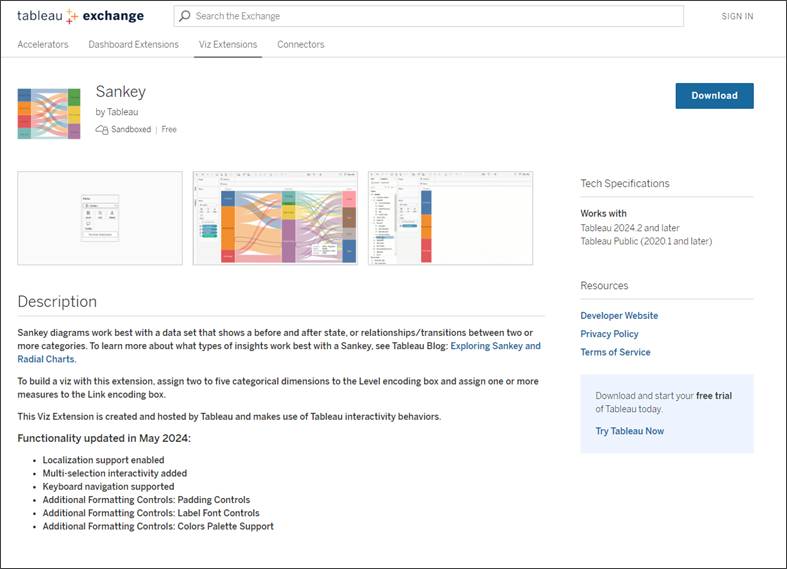Viewport: 787px width, 569px height.
Task: Click 'Multi-selection interactivity added' bullet
Action: 114,473
